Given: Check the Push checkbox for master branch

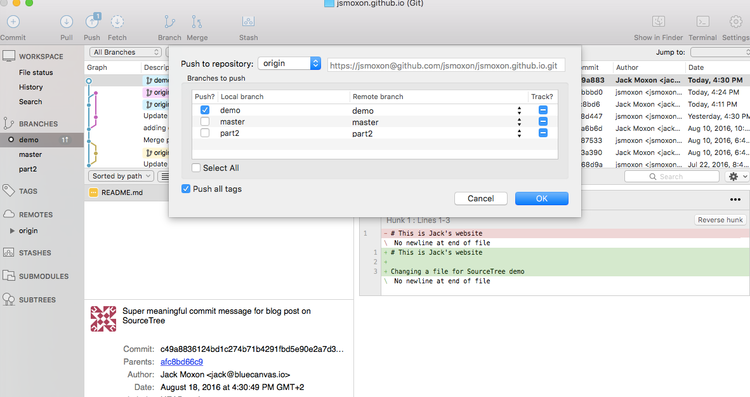Looking at the screenshot, I should pyautogui.click(x=205, y=121).
